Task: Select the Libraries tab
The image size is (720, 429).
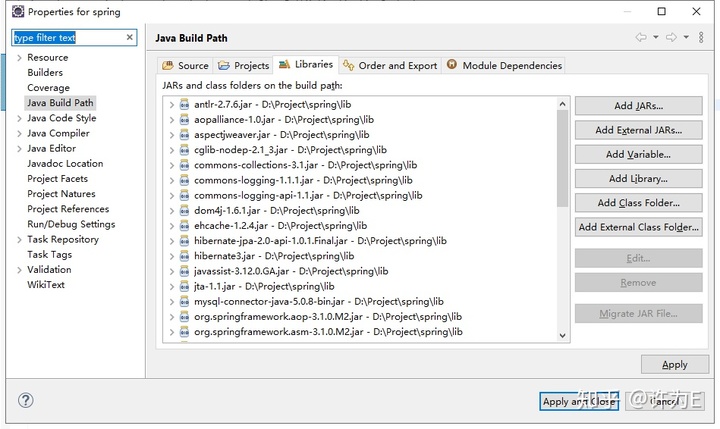Action: (306, 65)
